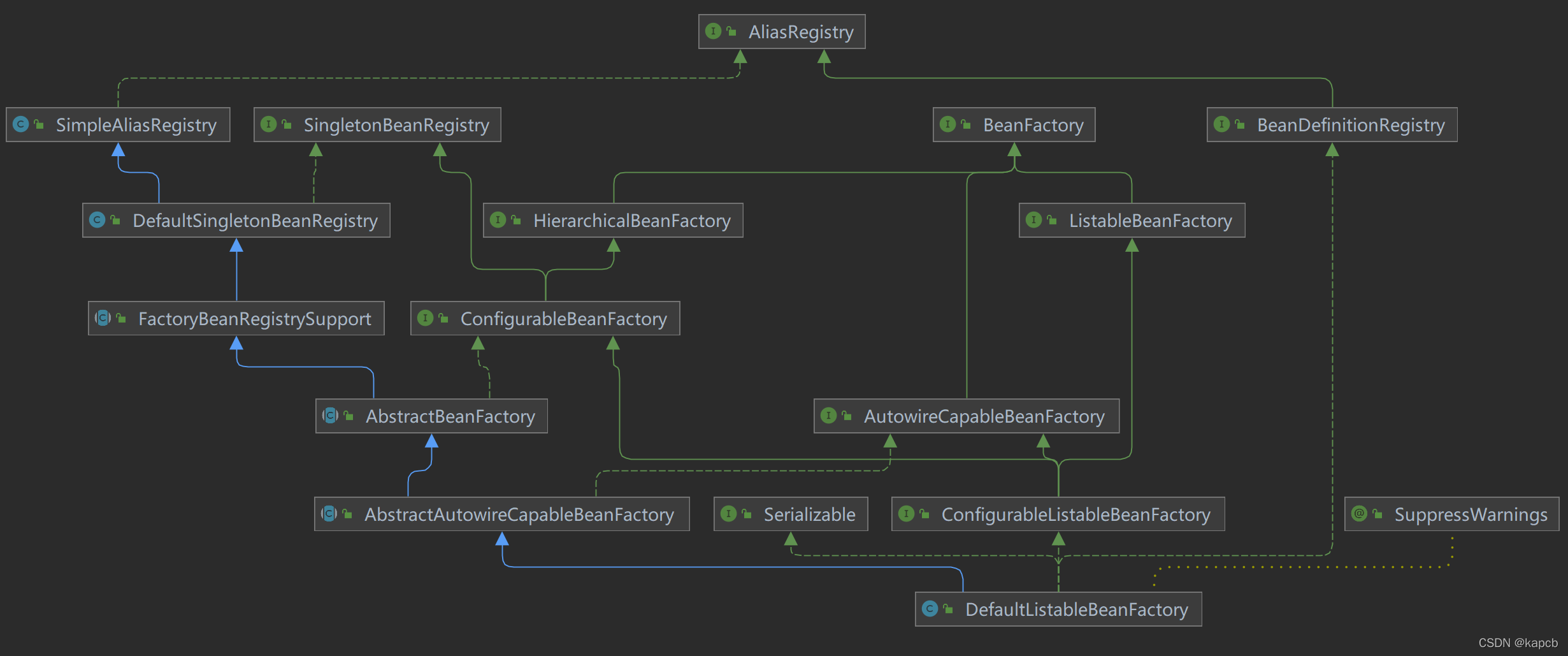Select the ListableBeanFactory label text
Image resolution: width=1568 pixels, height=656 pixels.
pyautogui.click(x=1151, y=221)
